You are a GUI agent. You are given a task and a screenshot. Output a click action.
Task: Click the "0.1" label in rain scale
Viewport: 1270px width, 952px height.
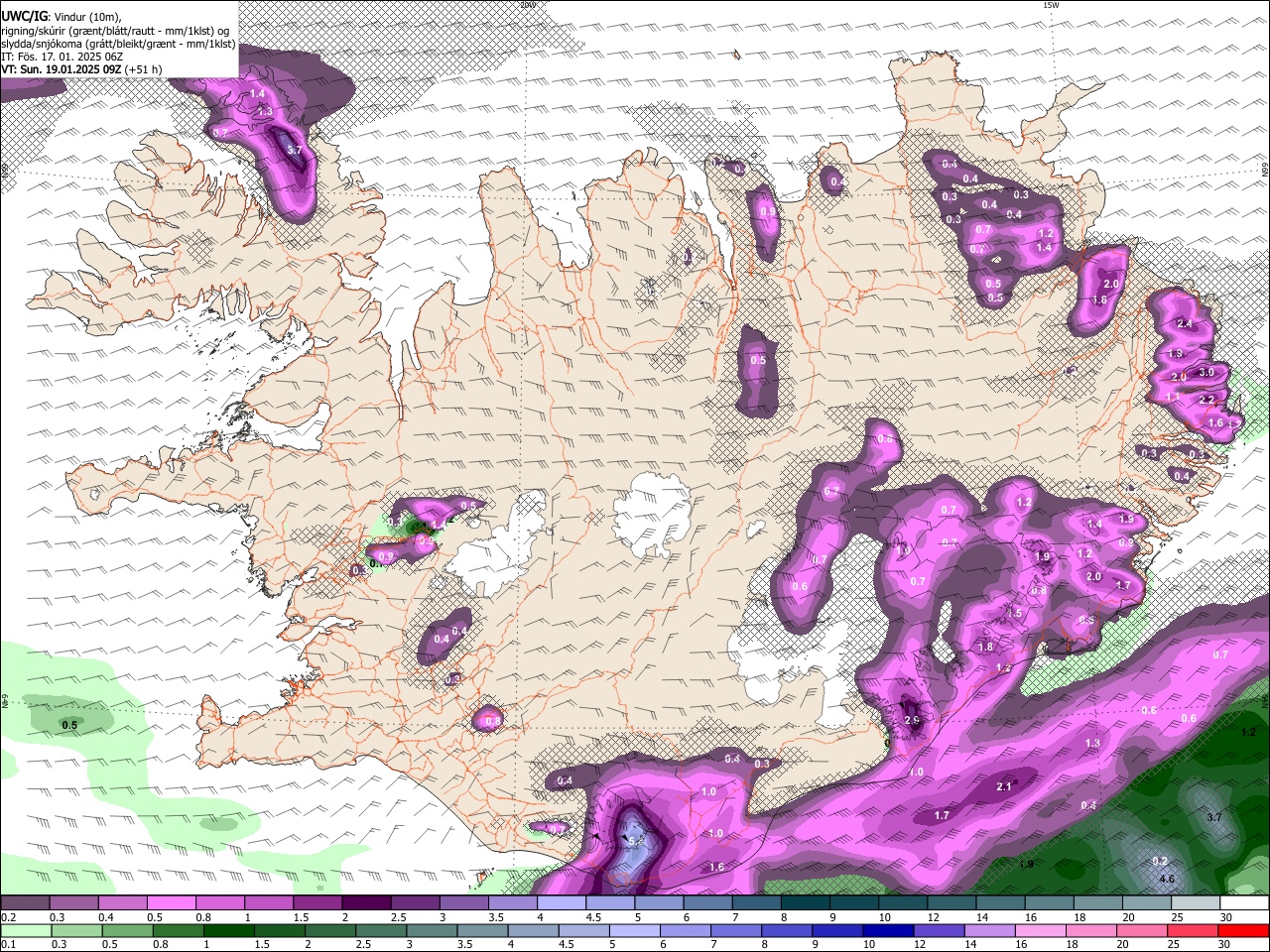7,945
